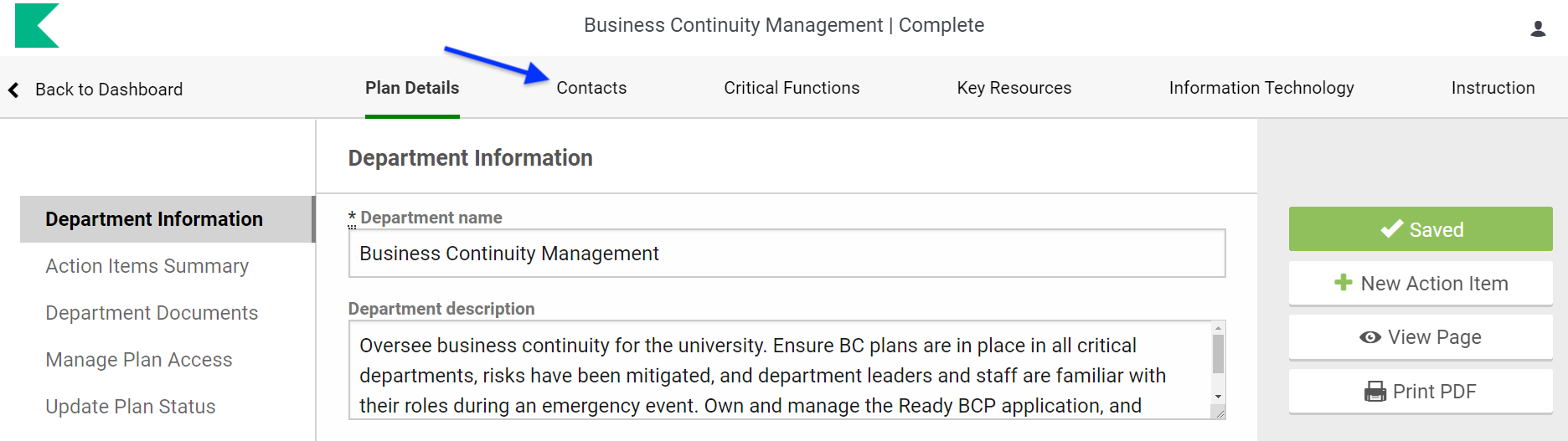Click the green plus icon

(1344, 283)
